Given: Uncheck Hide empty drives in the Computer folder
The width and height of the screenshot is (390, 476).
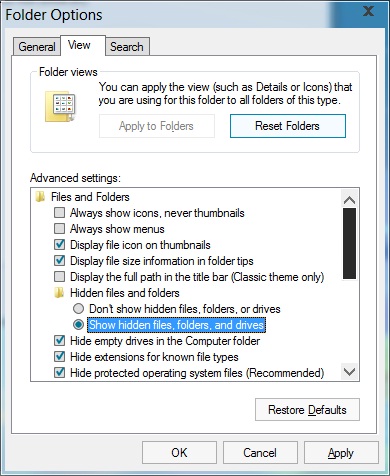Looking at the screenshot, I should pos(59,341).
